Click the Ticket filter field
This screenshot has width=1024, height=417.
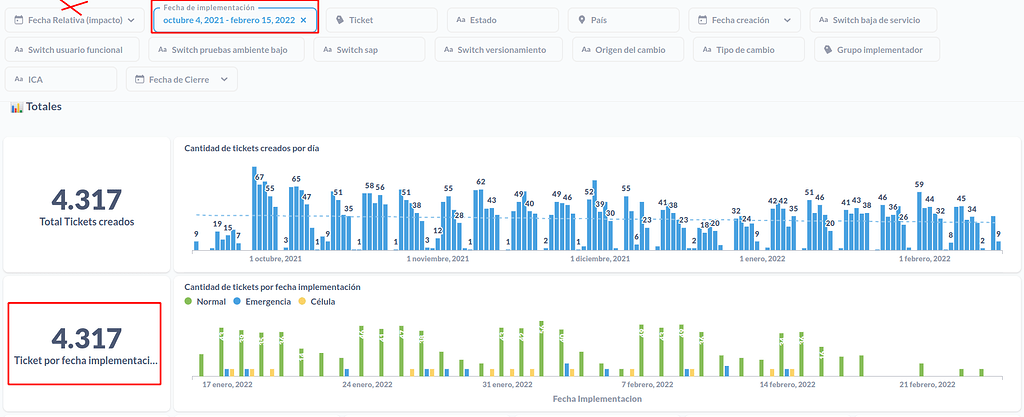click(x=381, y=20)
